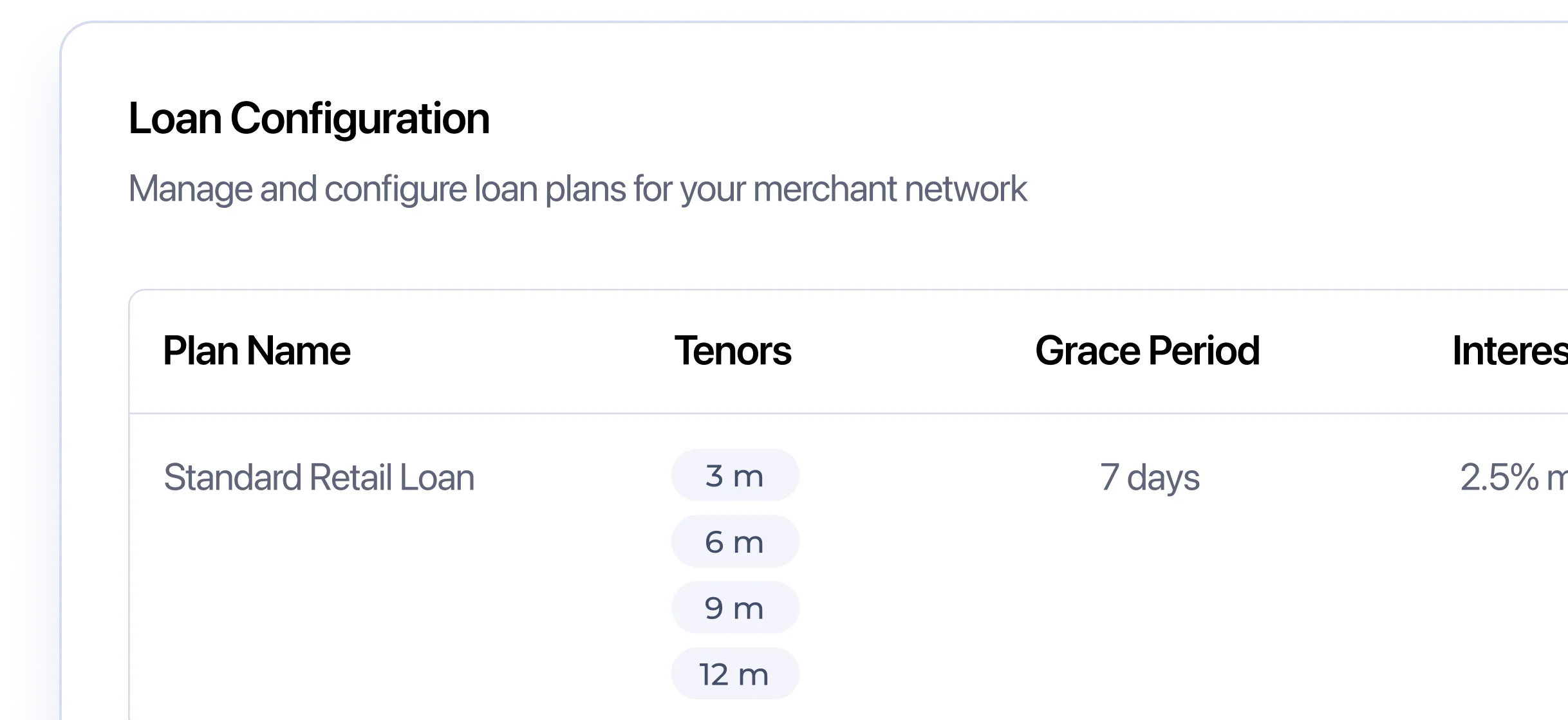Click the 7 days grace period value
Image resolution: width=1568 pixels, height=720 pixels.
pos(1150,477)
